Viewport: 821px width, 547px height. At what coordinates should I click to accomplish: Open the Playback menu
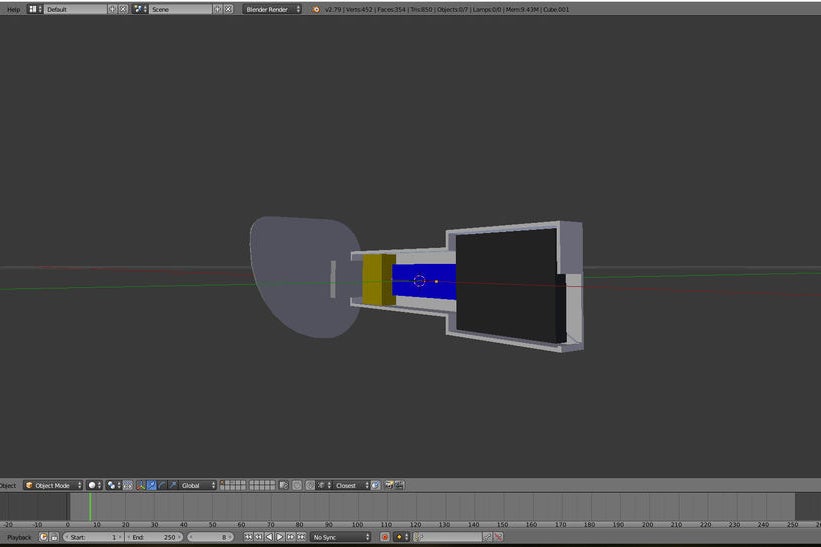19,537
